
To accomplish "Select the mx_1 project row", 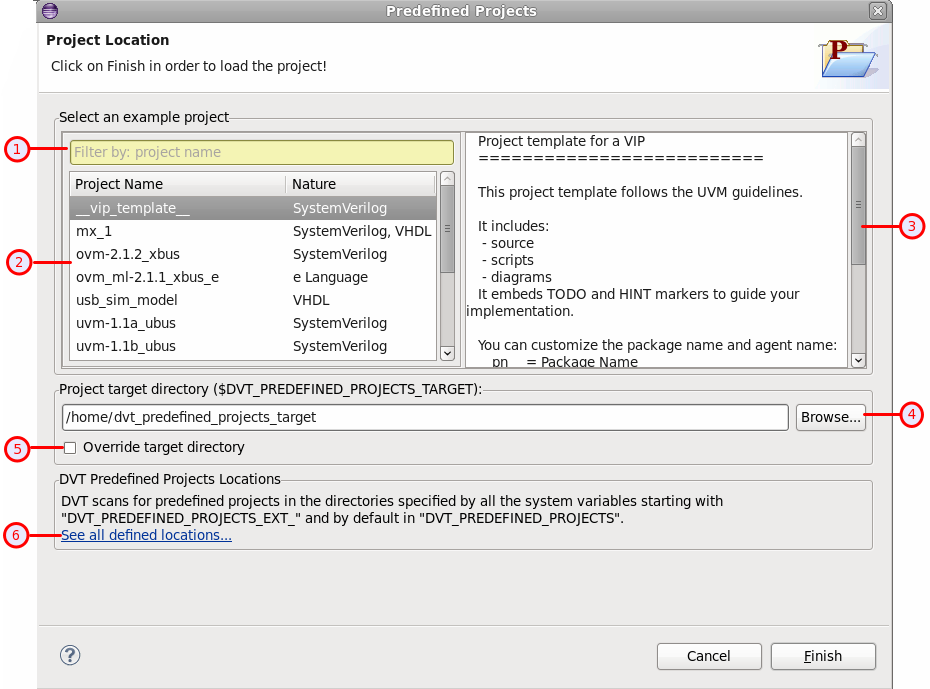I will pyautogui.click(x=94, y=231).
